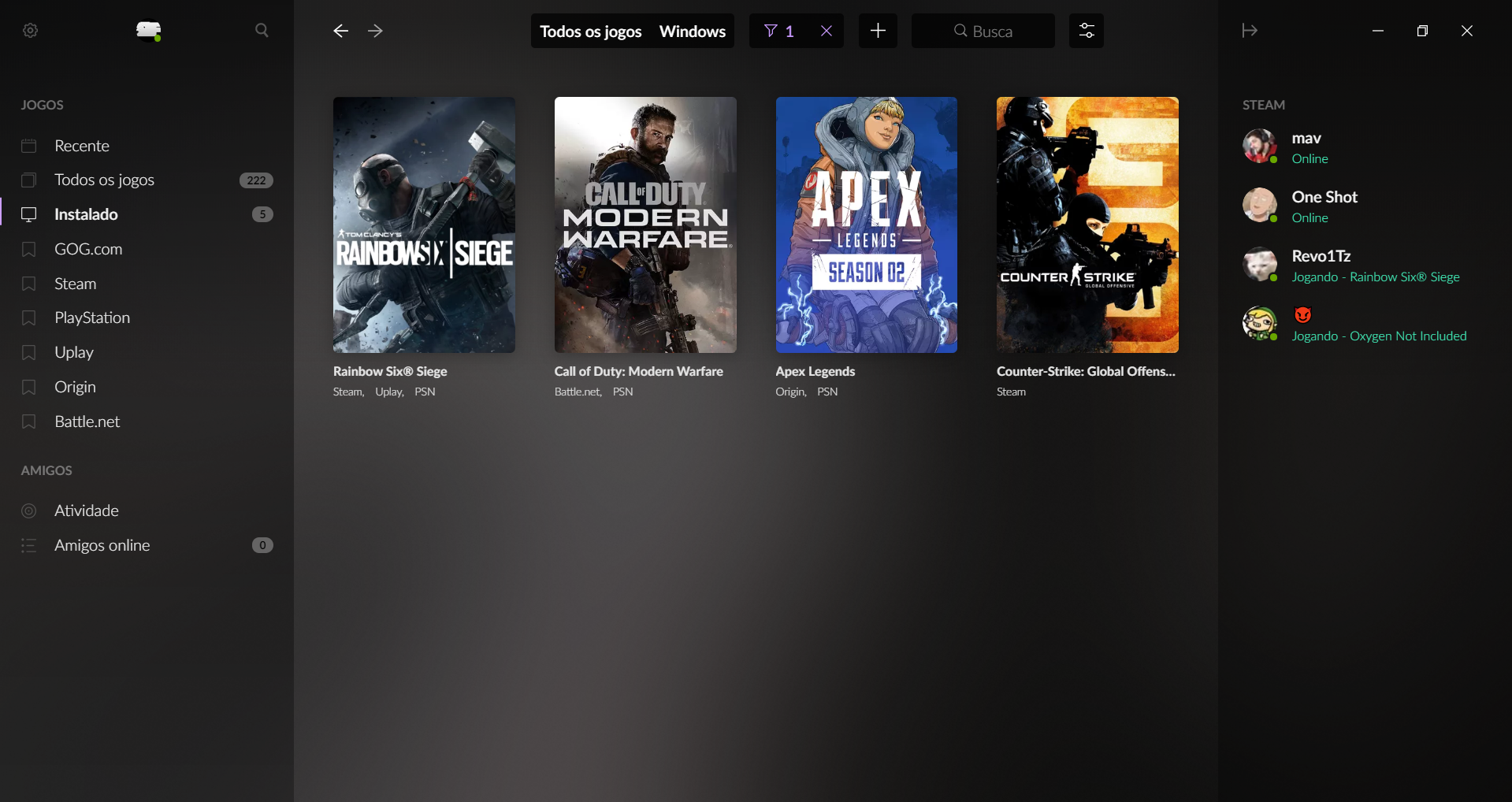Click the Battle.net bookmark icon
This screenshot has width=1512, height=802.
(29, 421)
